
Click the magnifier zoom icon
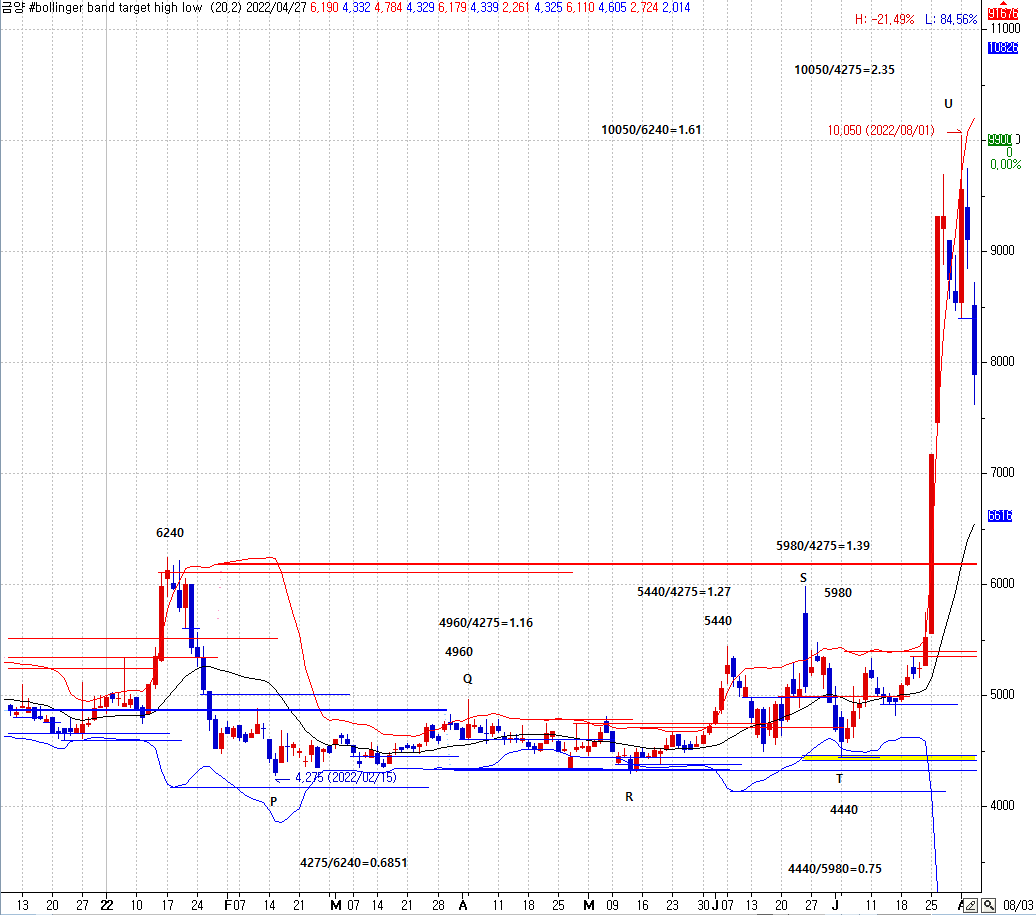coord(988,905)
